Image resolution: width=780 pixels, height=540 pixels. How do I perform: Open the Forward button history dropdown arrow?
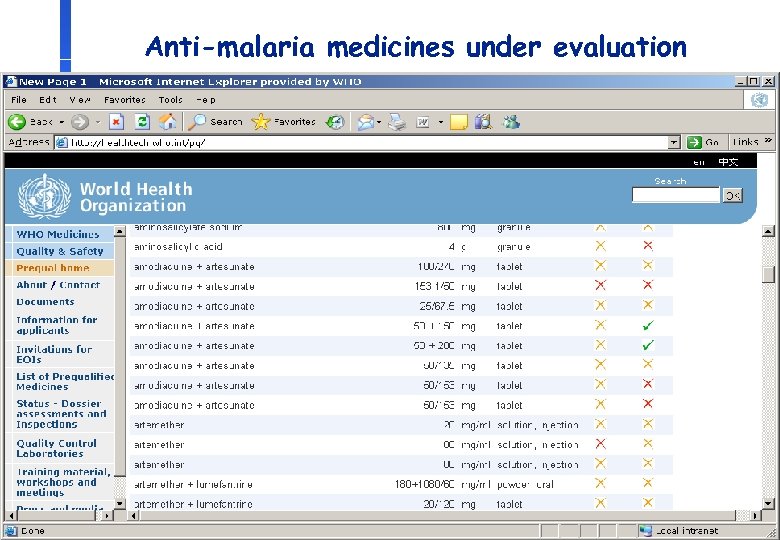pos(98,122)
